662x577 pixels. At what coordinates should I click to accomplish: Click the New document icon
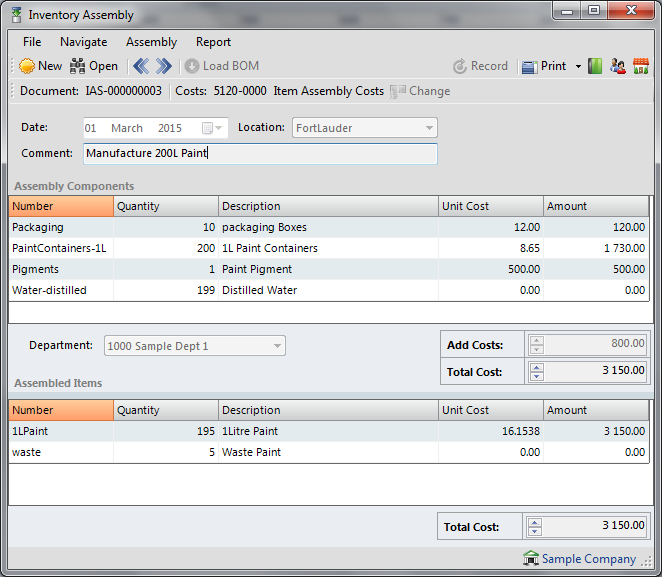27,66
